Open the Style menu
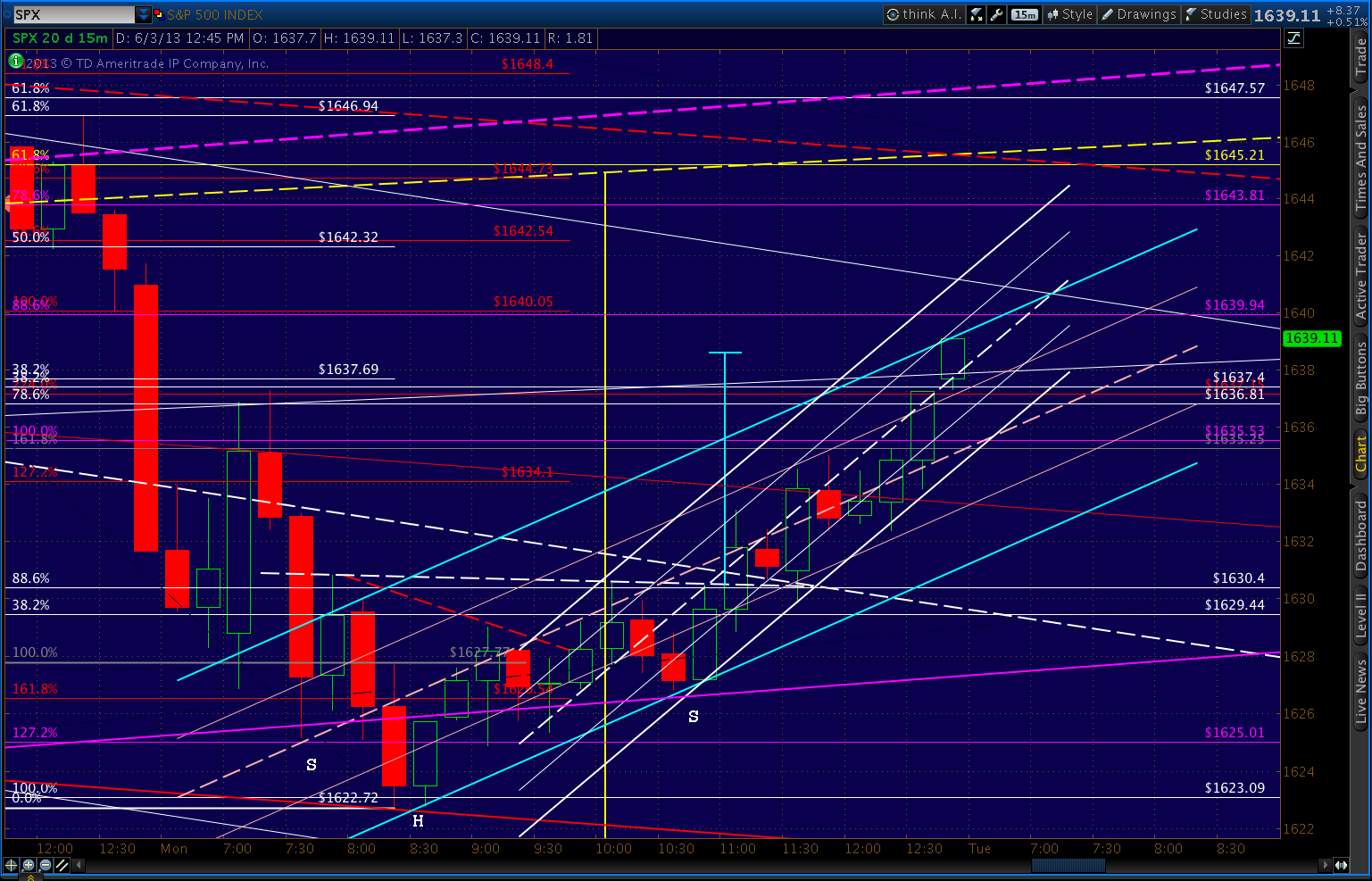The width and height of the screenshot is (1372, 881). pos(1069,14)
